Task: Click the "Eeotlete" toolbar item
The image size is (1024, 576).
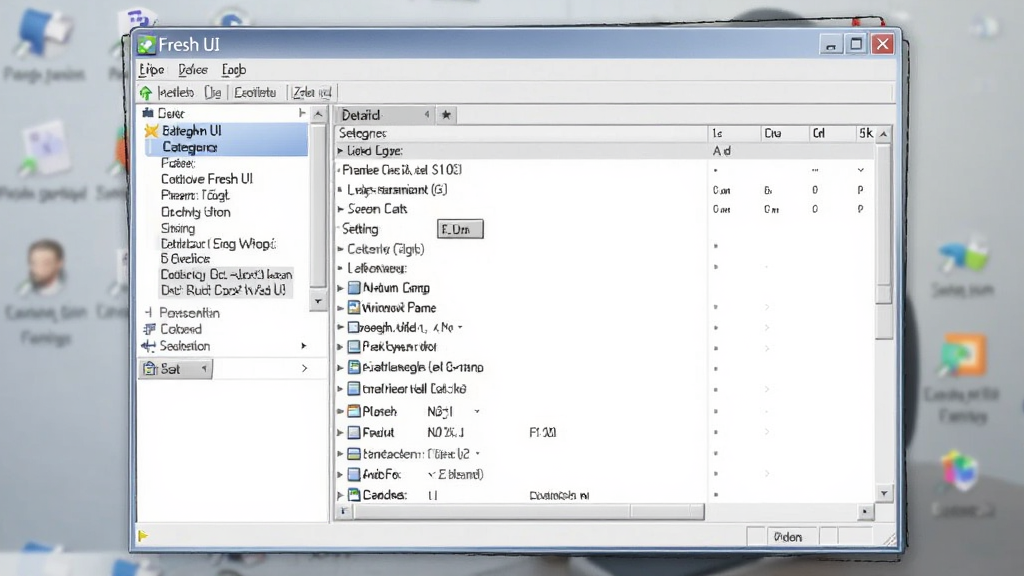Action: (255, 93)
